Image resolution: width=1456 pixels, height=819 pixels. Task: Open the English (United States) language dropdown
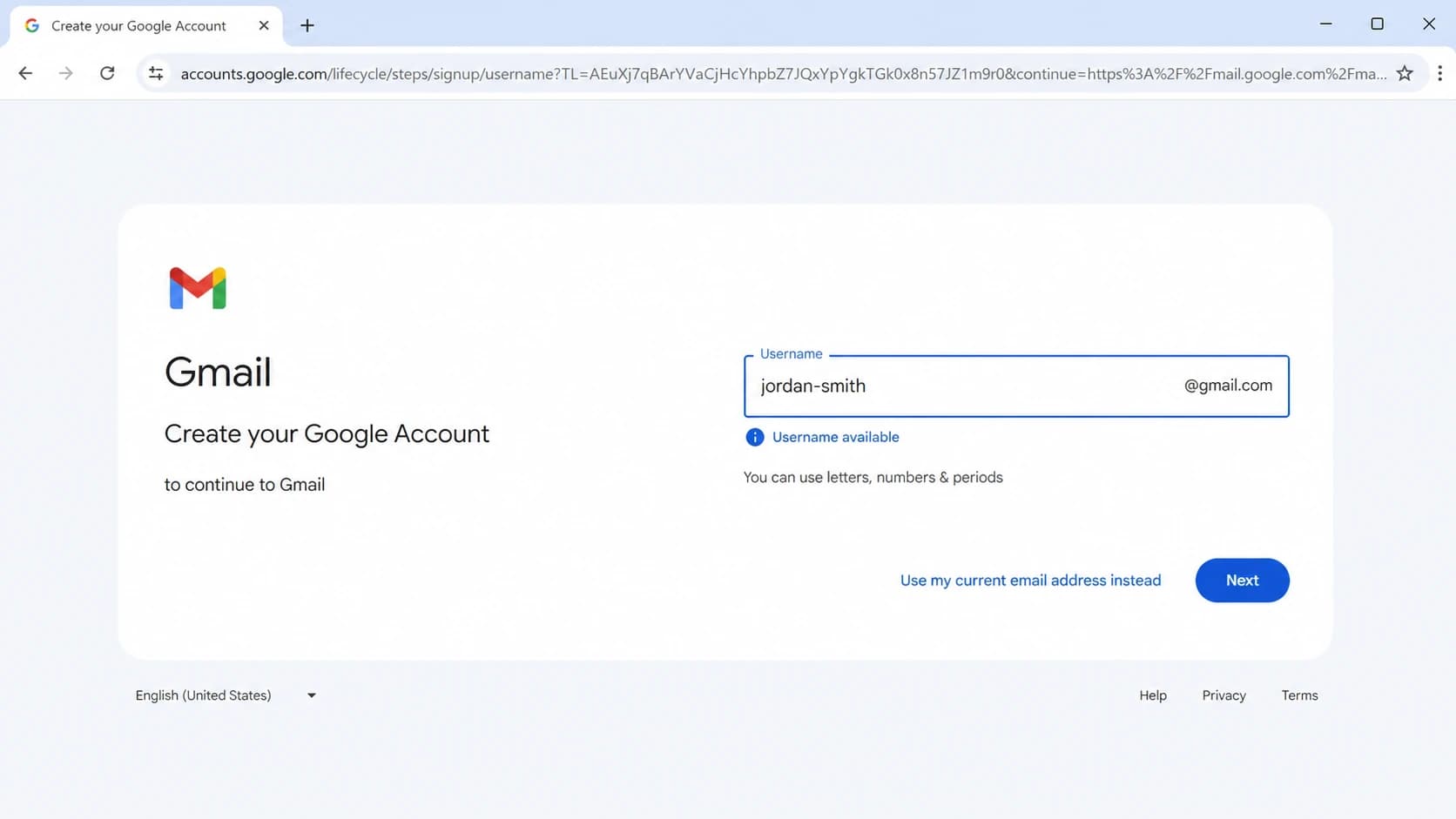[226, 695]
